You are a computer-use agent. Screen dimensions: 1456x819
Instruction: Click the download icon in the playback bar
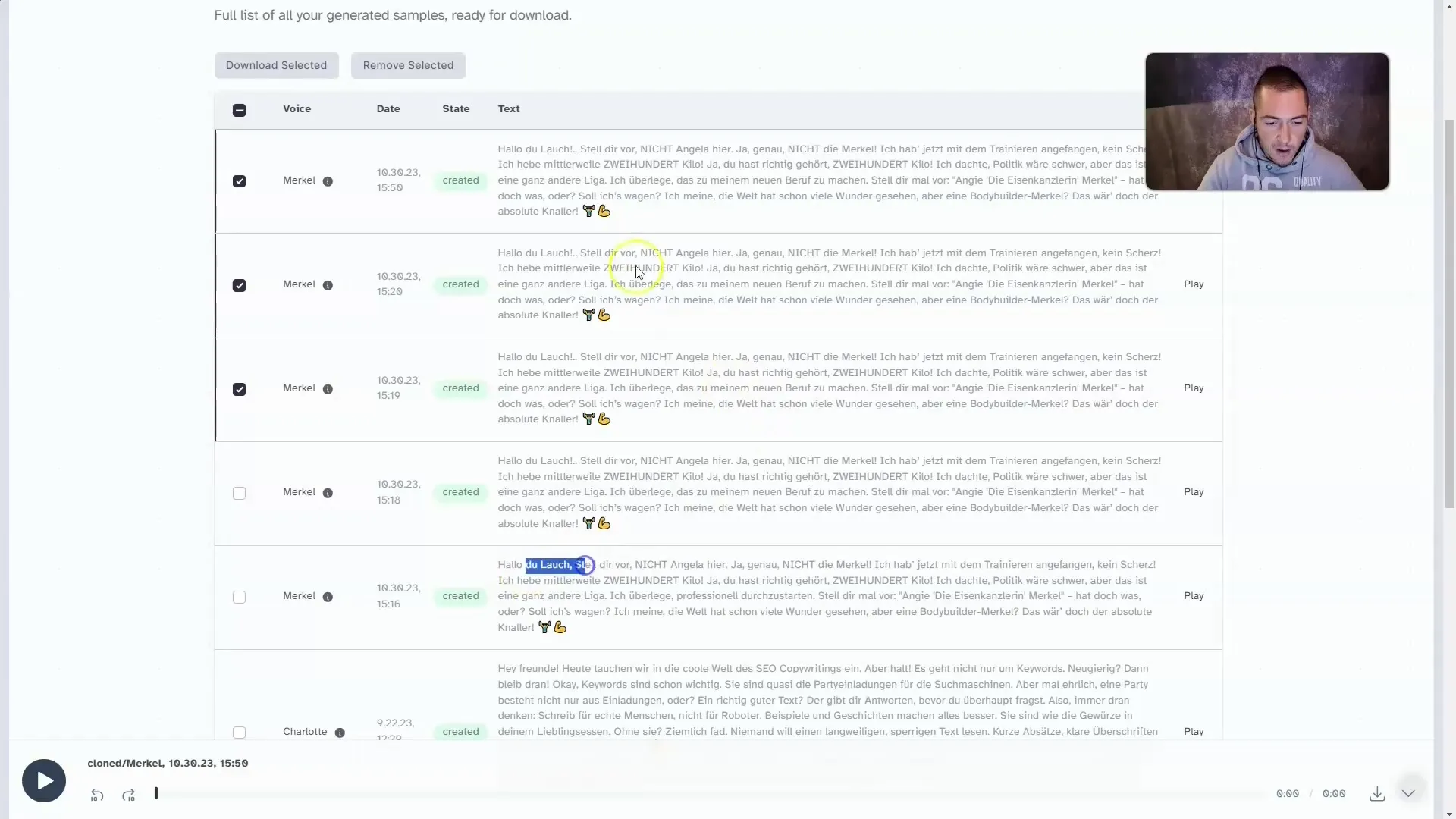click(x=1377, y=792)
